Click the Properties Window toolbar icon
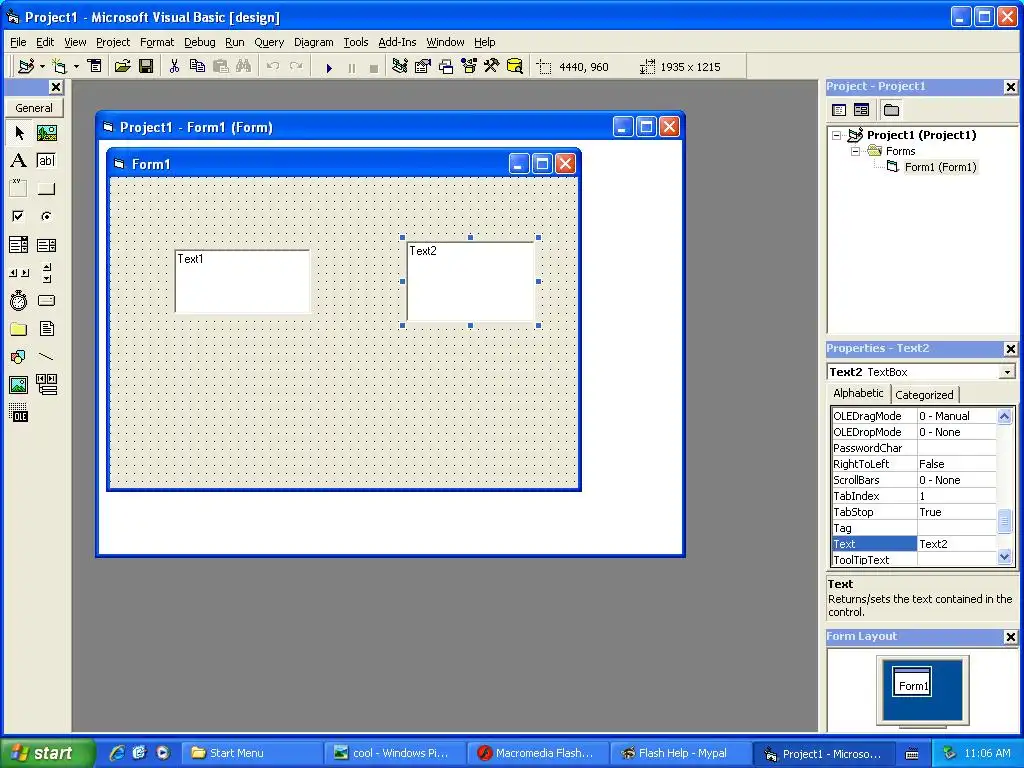Viewport: 1024px width, 768px height. [x=423, y=66]
